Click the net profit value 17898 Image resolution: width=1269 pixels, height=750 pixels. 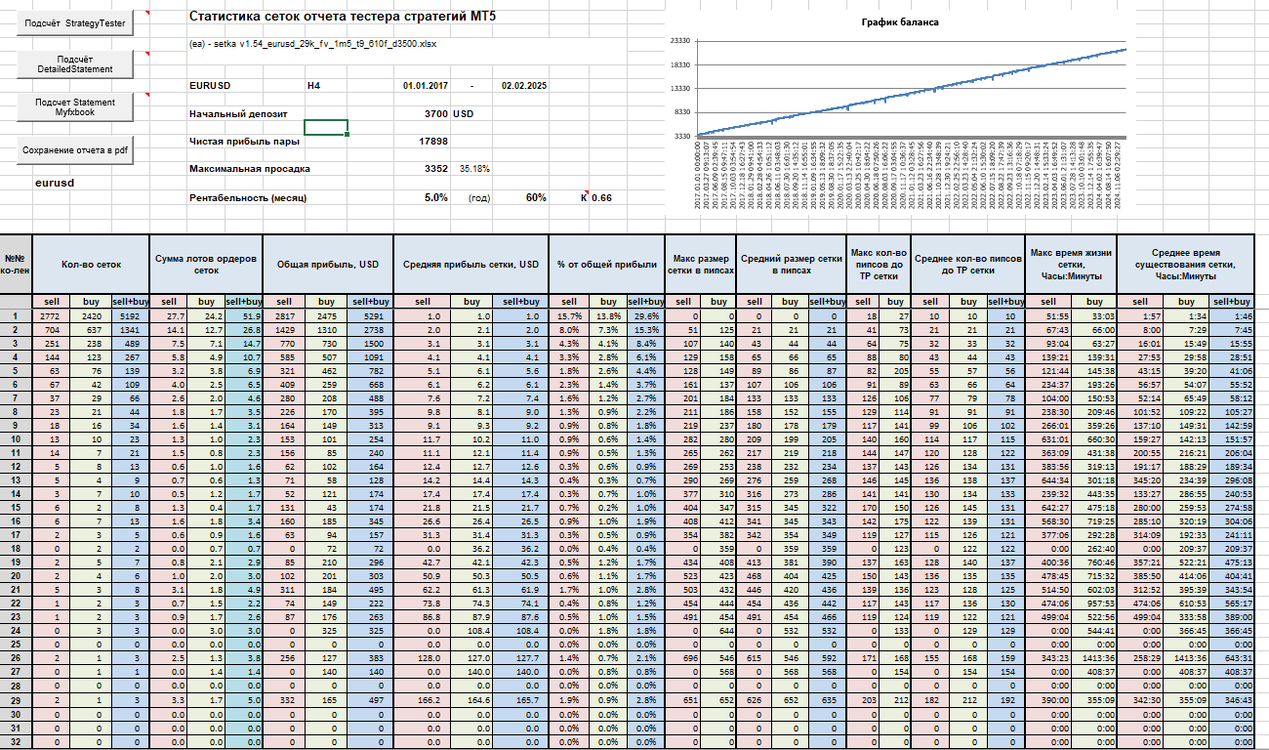[432, 141]
